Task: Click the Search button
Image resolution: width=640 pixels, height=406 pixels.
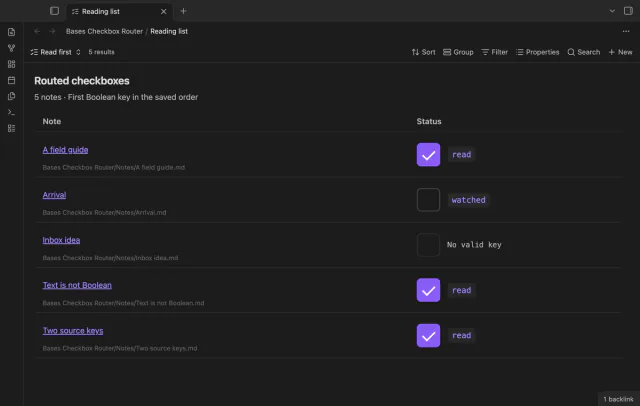Action: tap(584, 52)
